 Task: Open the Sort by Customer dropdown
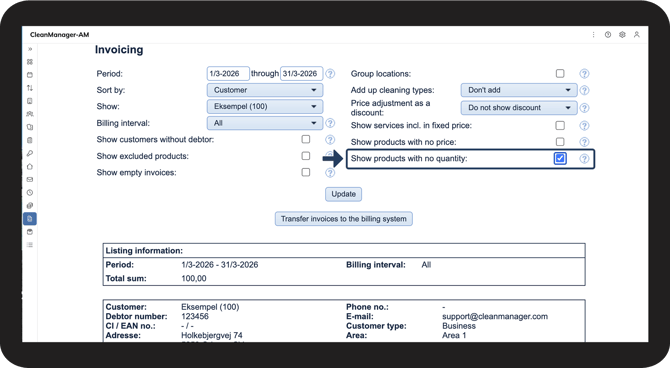(265, 90)
